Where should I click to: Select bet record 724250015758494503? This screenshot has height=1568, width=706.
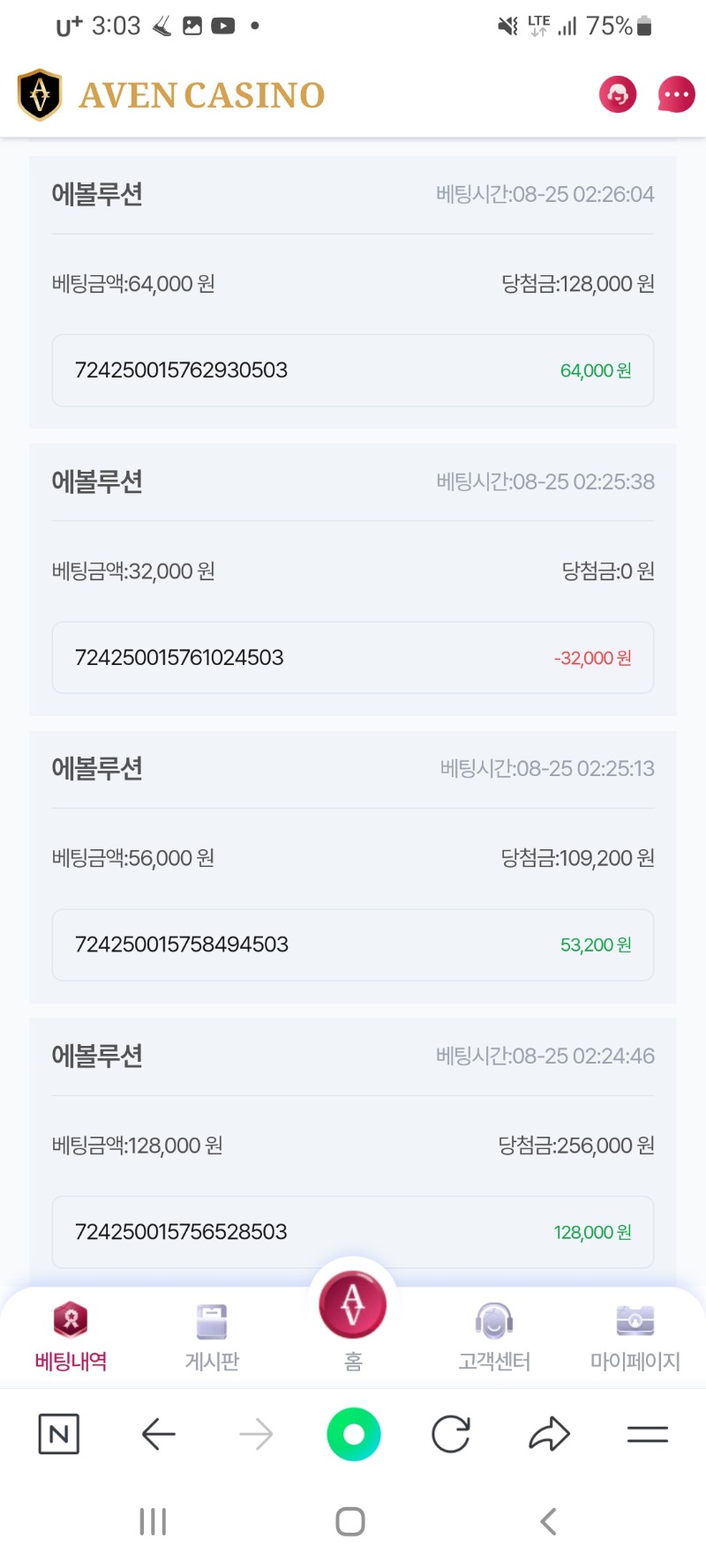[353, 945]
